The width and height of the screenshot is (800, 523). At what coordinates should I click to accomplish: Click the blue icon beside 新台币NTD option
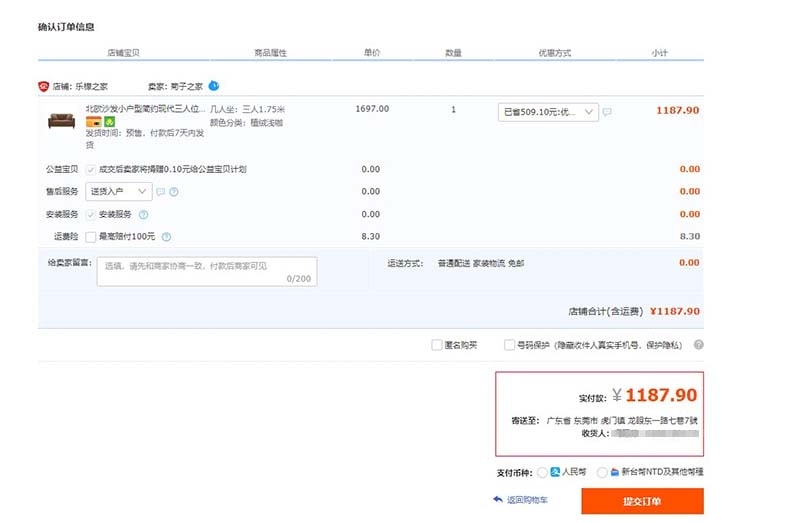(615, 472)
